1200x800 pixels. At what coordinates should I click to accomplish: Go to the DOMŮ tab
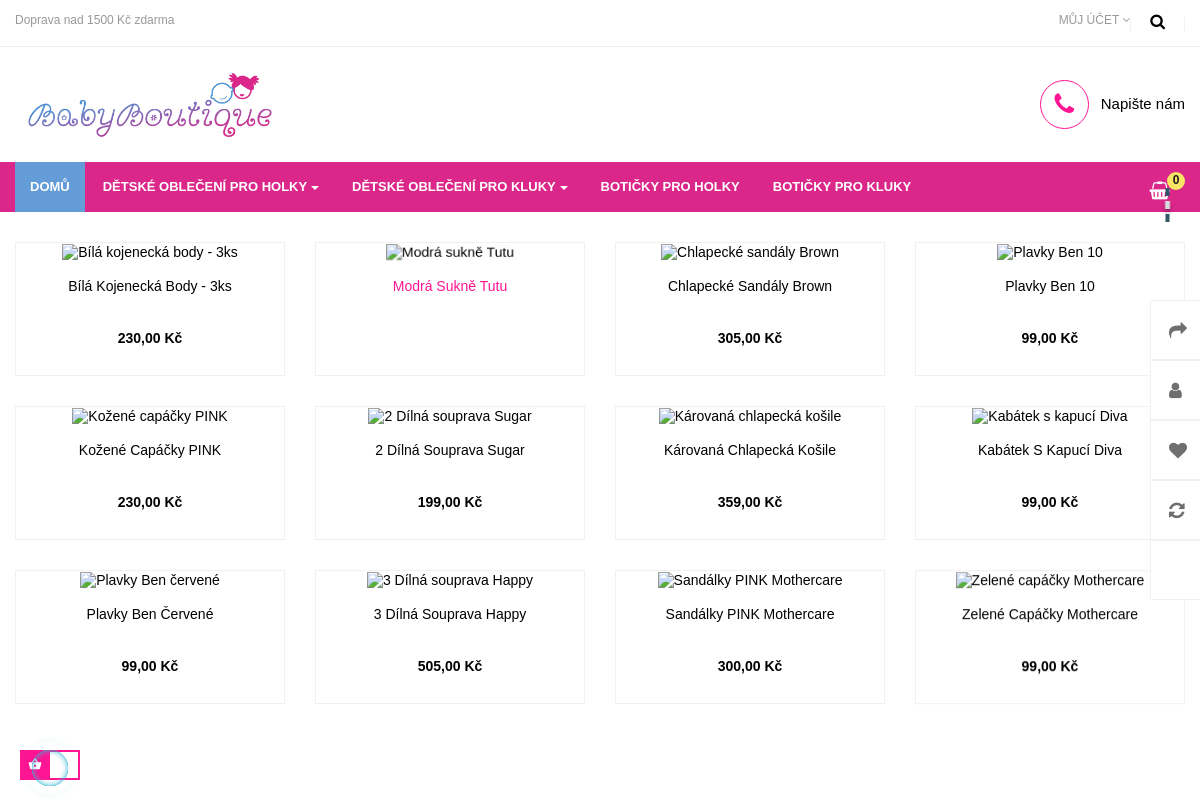coord(50,187)
